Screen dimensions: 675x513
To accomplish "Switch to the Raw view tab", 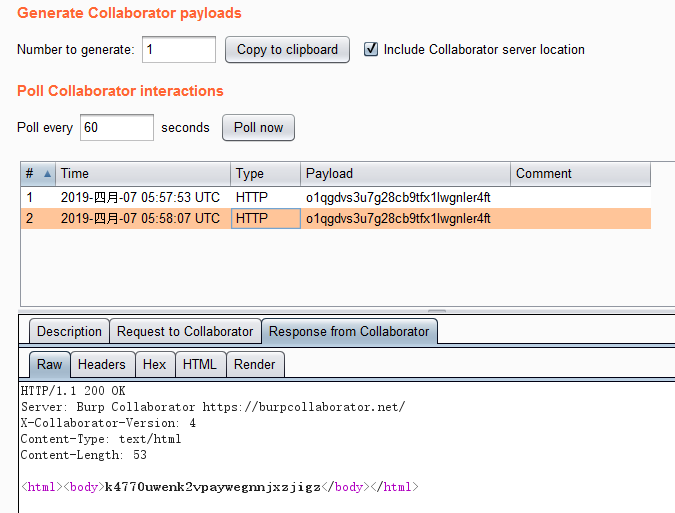I will point(49,365).
